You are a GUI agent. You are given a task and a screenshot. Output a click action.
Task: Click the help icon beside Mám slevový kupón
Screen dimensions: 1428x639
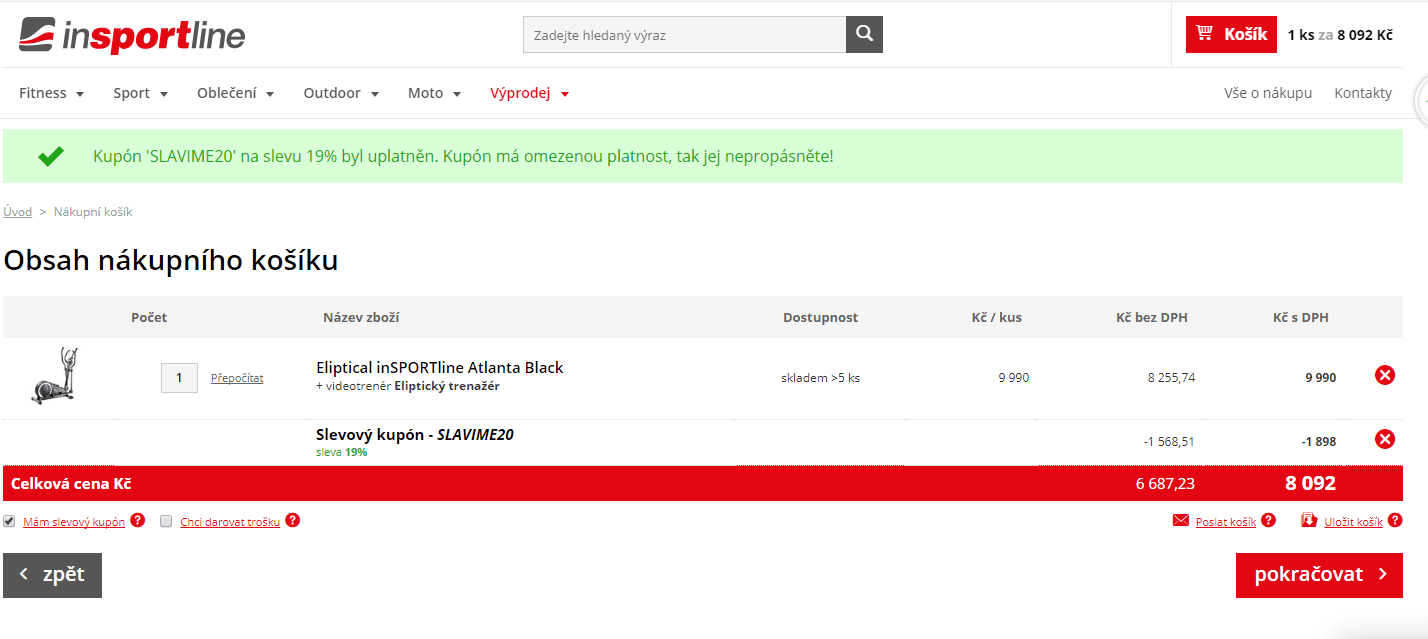point(138,520)
